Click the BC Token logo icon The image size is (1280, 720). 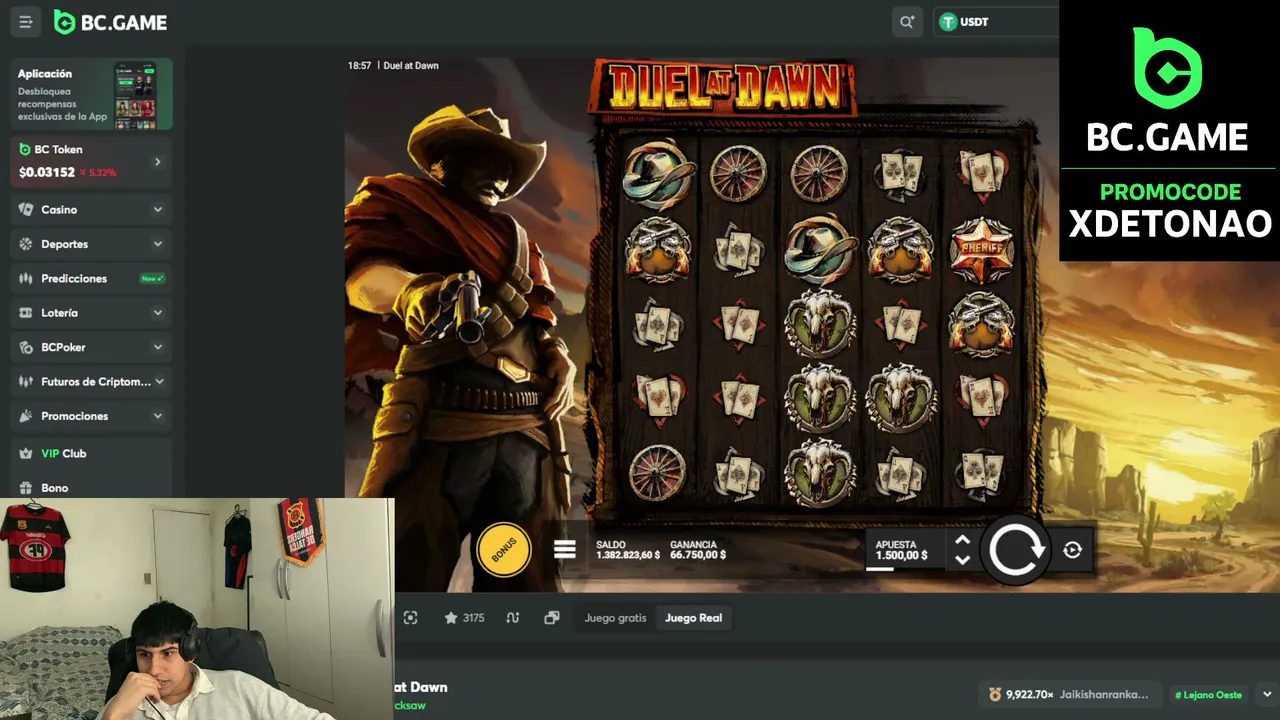25,150
